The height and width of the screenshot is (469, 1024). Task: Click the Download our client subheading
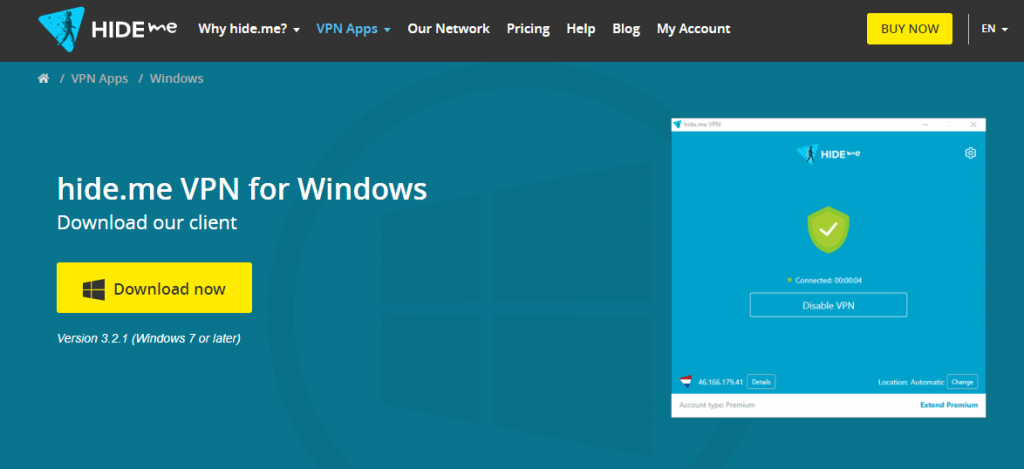pos(147,223)
